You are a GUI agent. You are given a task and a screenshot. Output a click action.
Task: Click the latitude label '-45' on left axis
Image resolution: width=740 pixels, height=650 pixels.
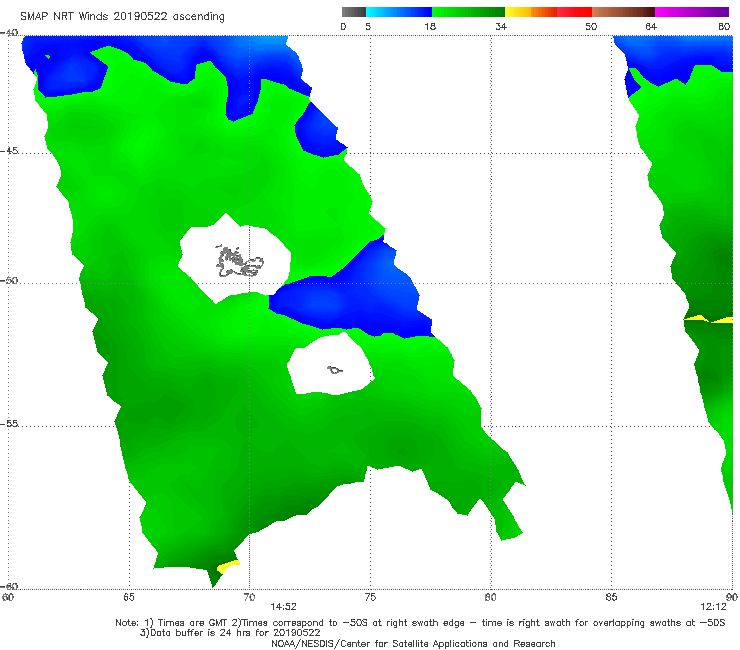(9, 151)
